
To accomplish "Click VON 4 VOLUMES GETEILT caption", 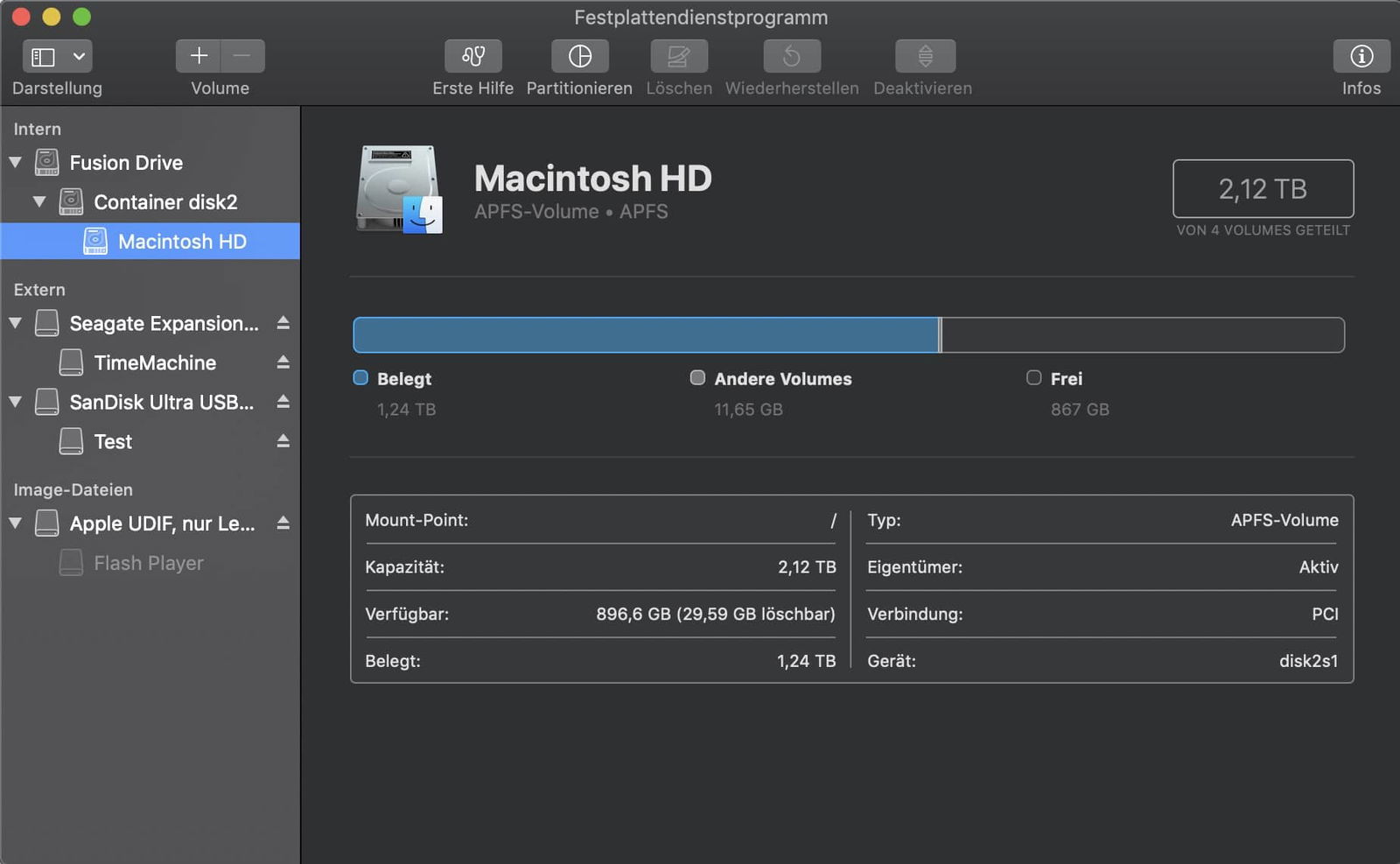I will pyautogui.click(x=1263, y=230).
